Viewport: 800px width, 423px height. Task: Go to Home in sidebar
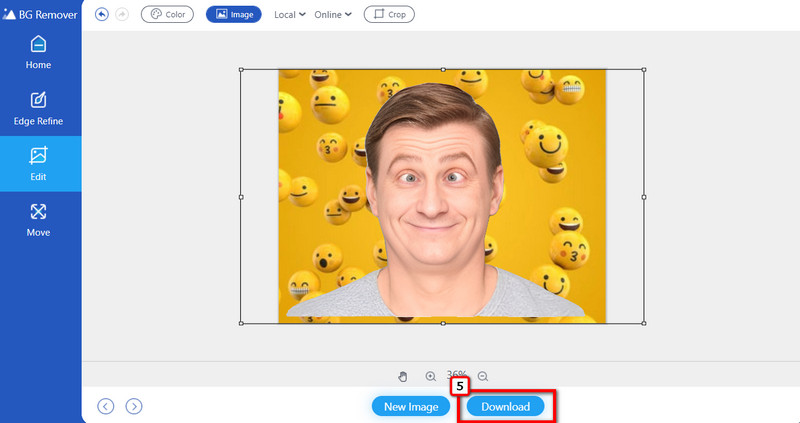38,53
